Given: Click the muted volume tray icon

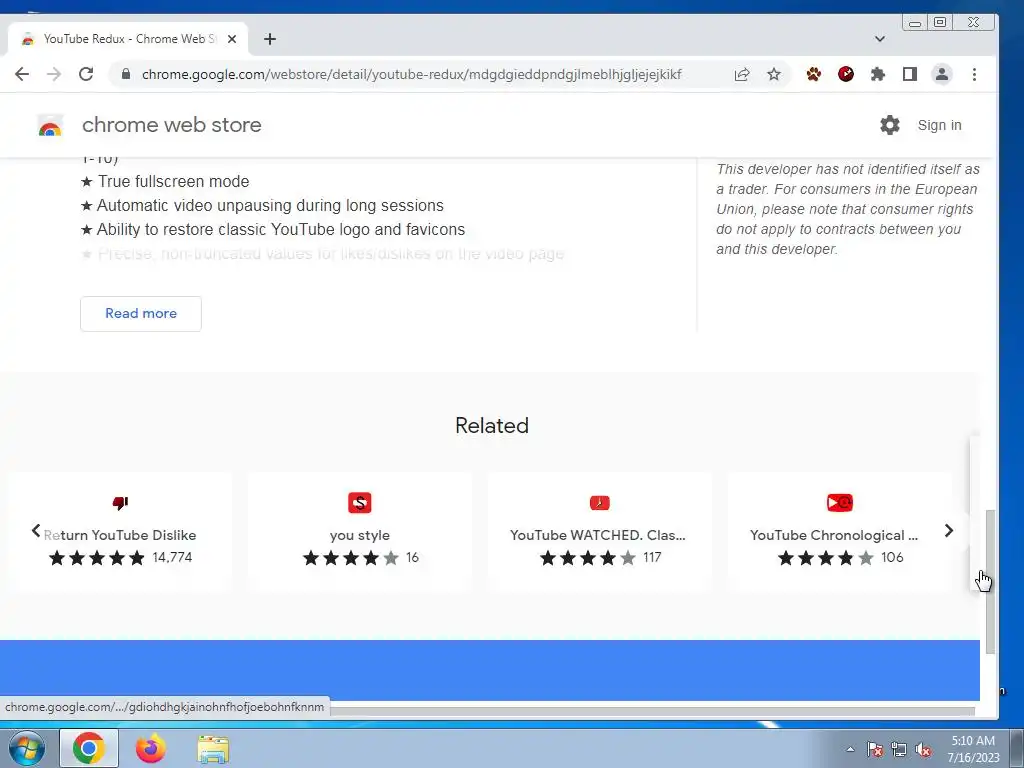Looking at the screenshot, I should click(x=923, y=749).
